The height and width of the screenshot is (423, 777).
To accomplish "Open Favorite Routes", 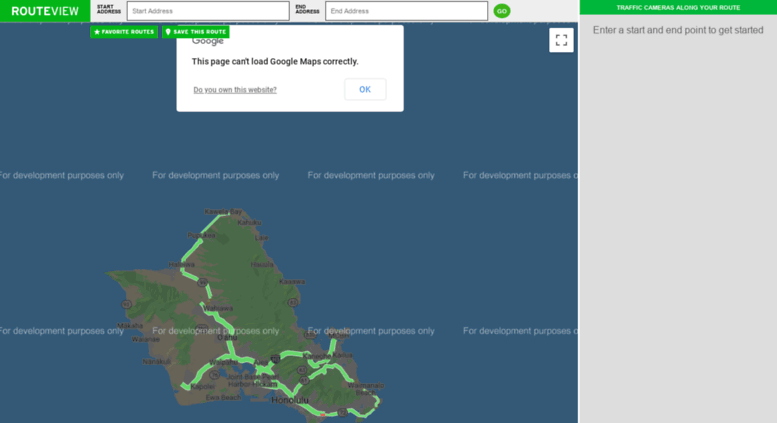I will pyautogui.click(x=124, y=32).
